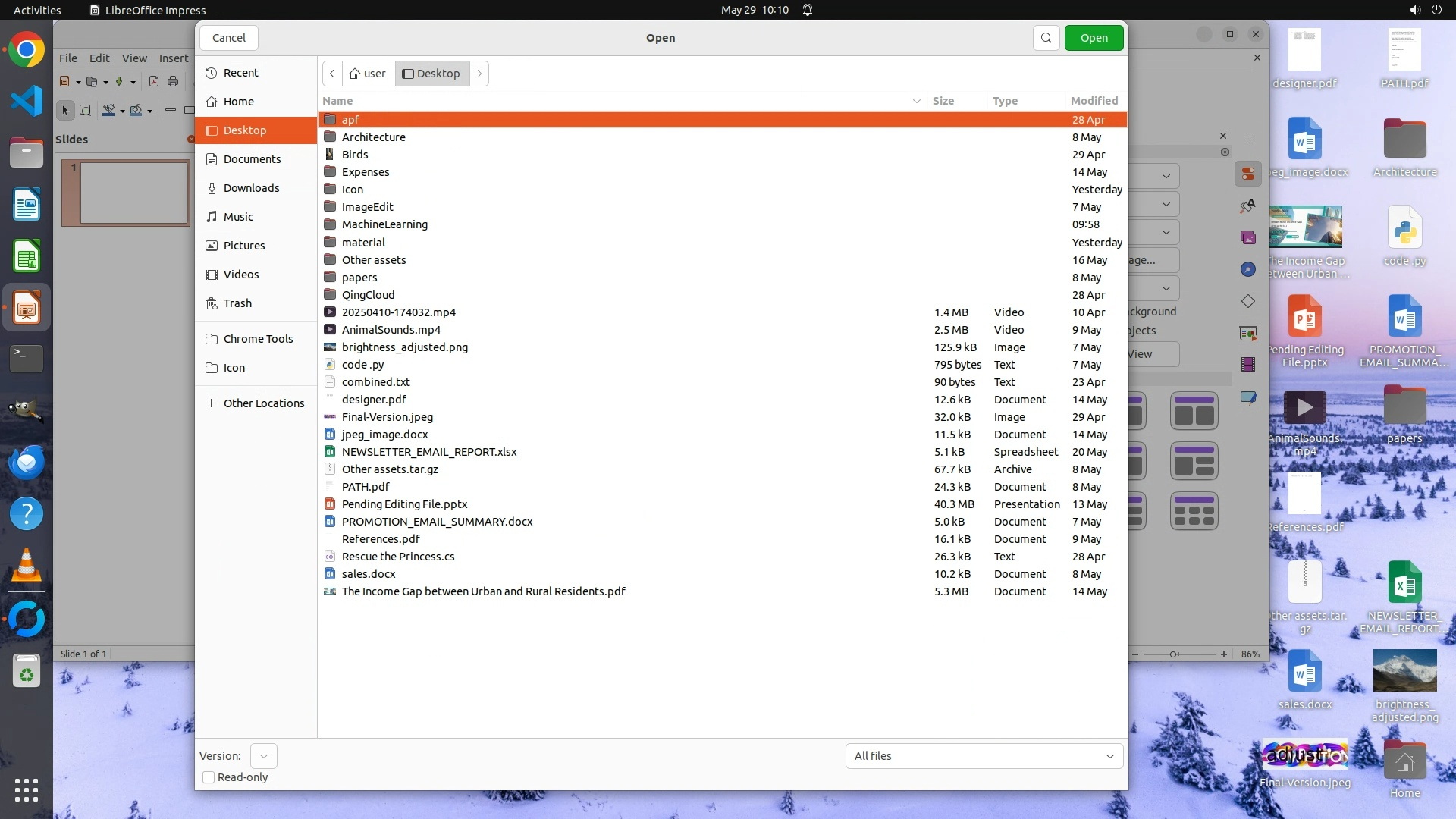
Task: Open the system volume indicator
Action: click(1414, 10)
